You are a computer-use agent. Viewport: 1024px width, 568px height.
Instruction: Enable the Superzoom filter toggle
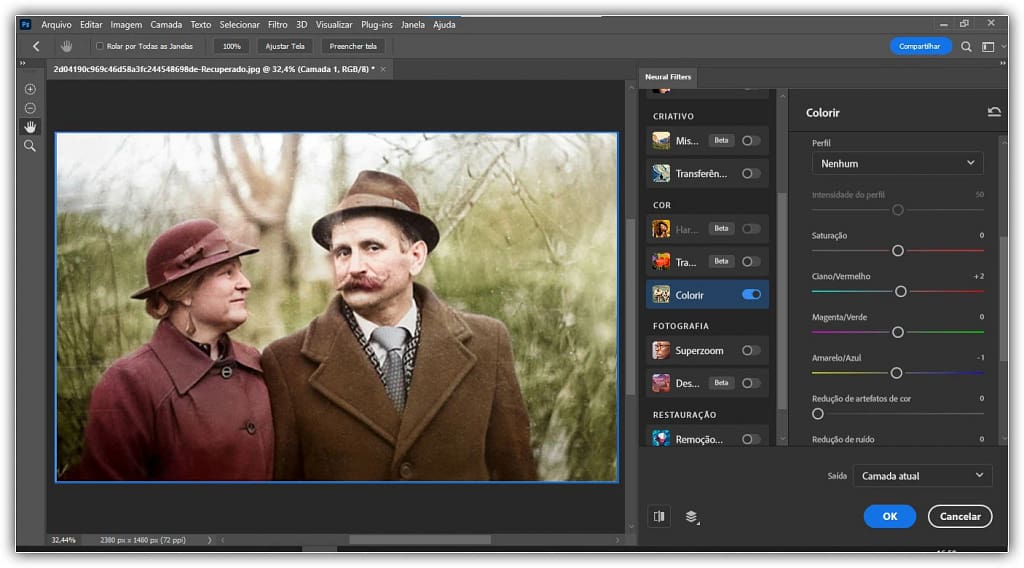751,350
